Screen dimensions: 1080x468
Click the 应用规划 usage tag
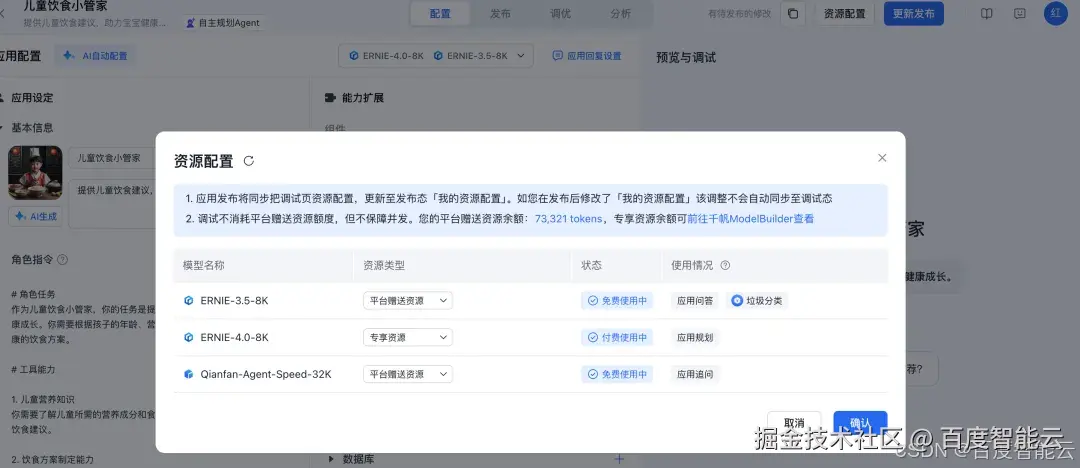(x=695, y=337)
